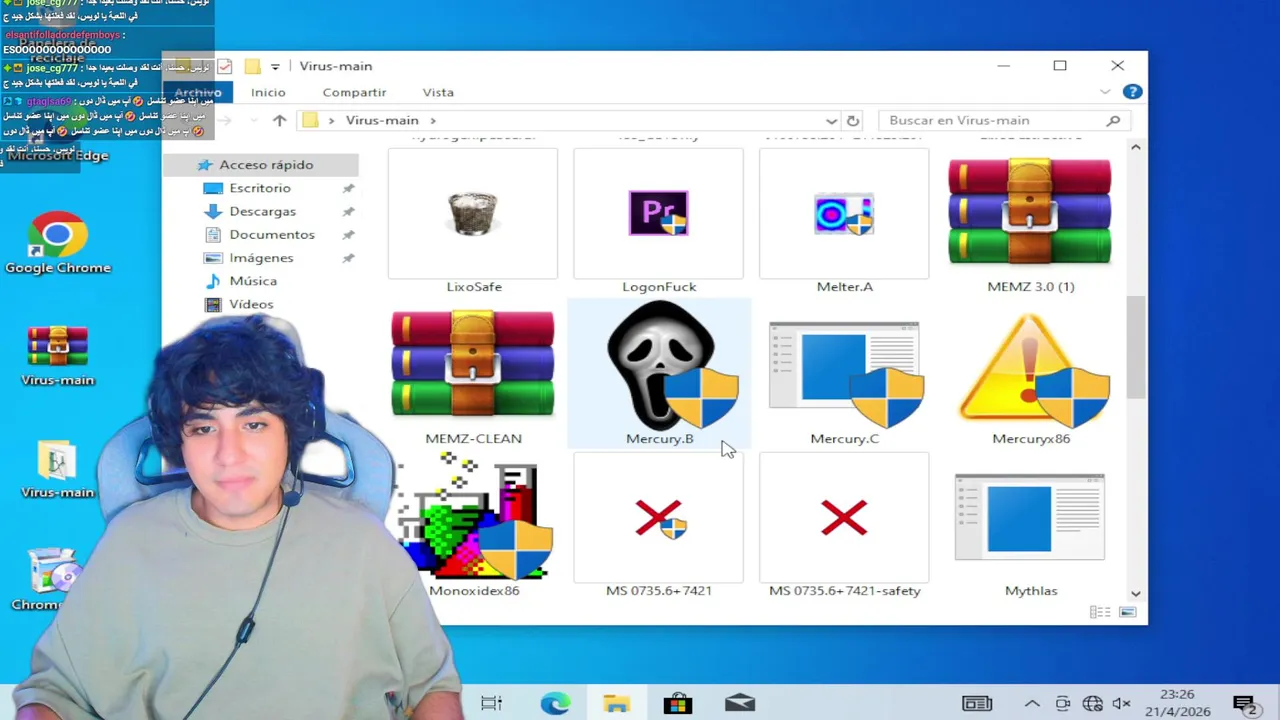This screenshot has height=720, width=1280.
Task: Open Microsoft Edge from the taskbar
Action: [555, 704]
